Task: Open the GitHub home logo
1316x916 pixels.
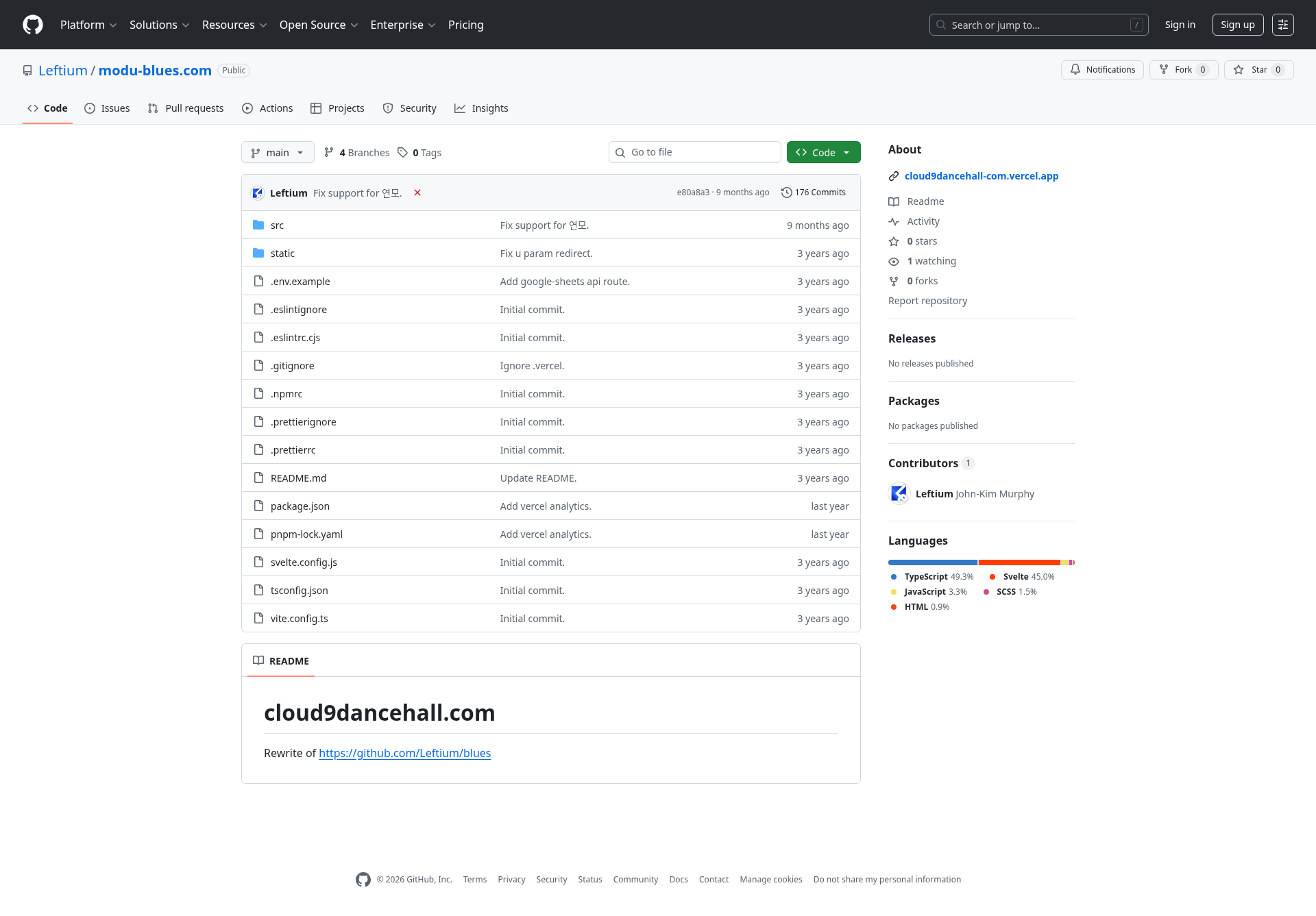Action: pos(33,25)
